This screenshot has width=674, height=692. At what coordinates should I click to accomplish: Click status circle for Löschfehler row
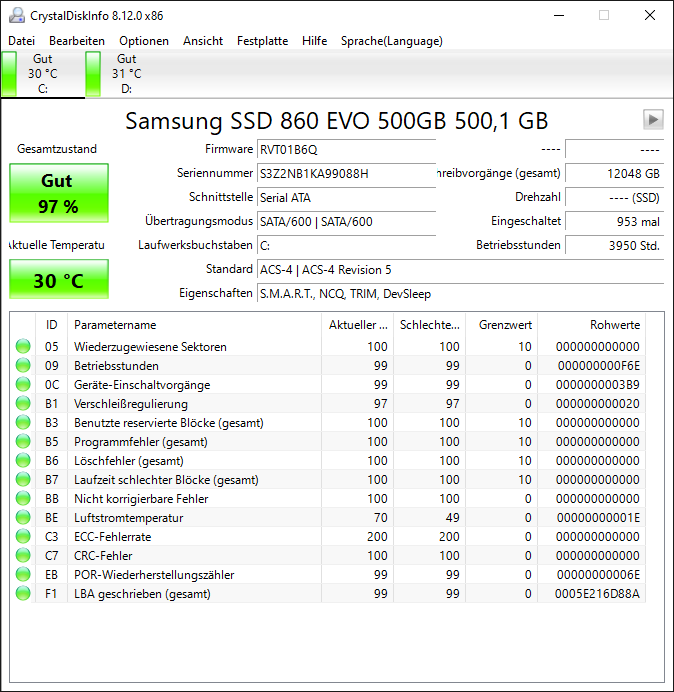pyautogui.click(x=23, y=460)
